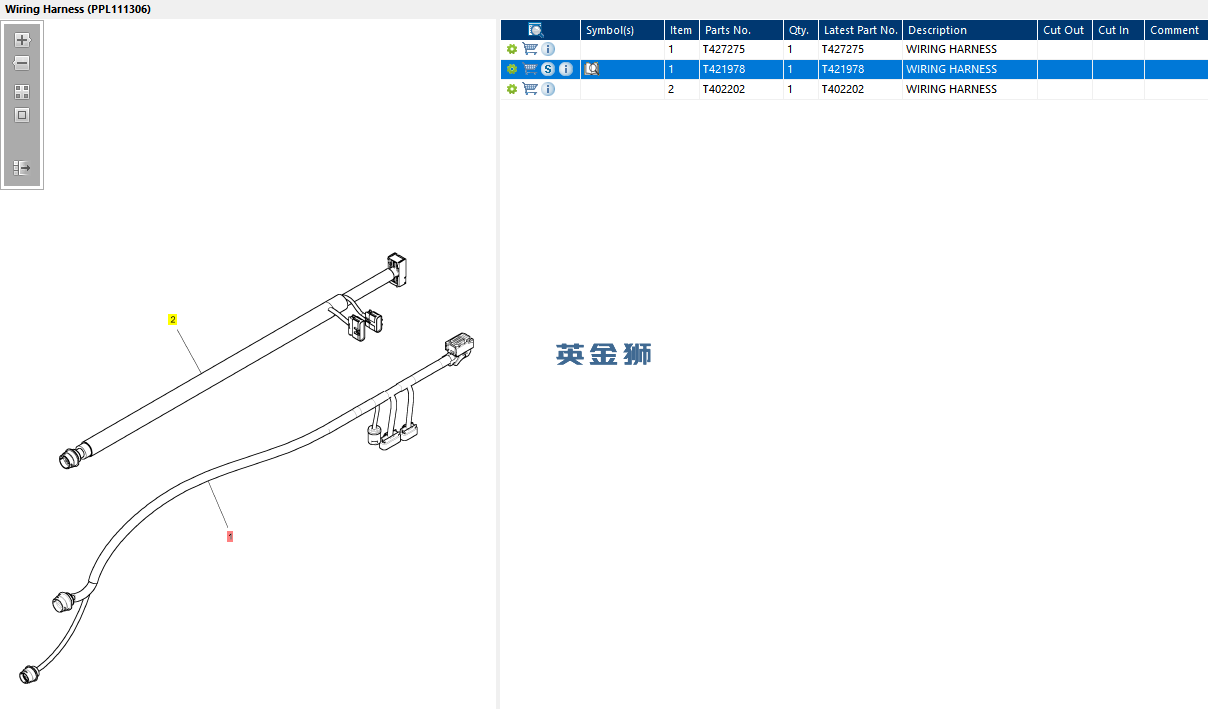This screenshot has height=709, width=1208.
Task: Click the single-square fit view icon
Action: pyautogui.click(x=22, y=115)
